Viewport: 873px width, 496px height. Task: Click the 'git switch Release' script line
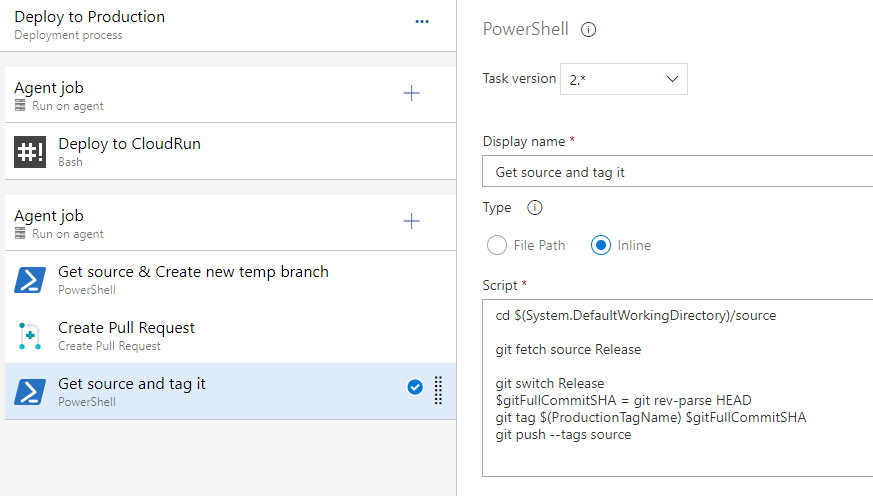point(550,384)
